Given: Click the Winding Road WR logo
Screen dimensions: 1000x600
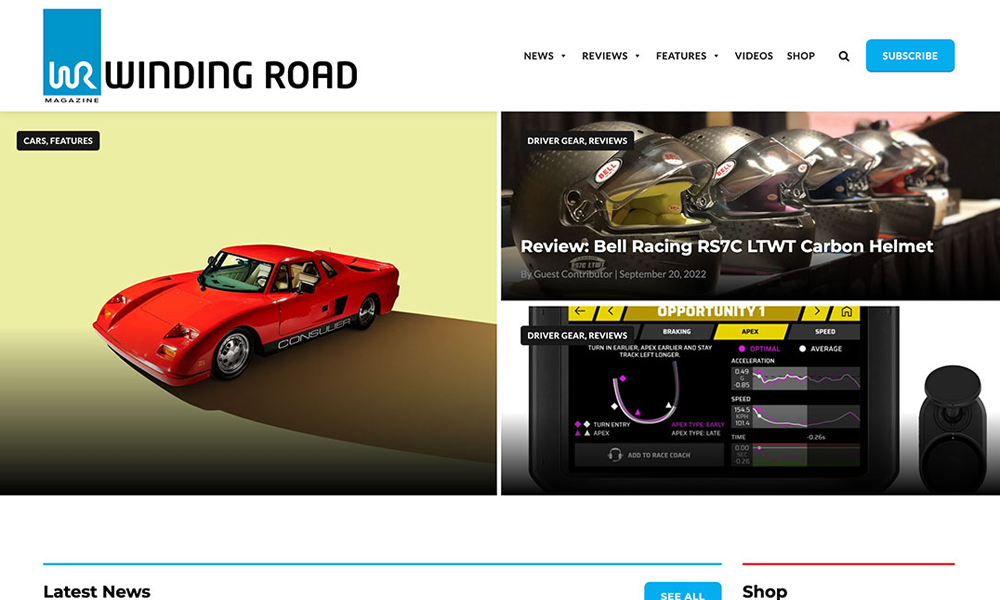Looking at the screenshot, I should pos(72,56).
